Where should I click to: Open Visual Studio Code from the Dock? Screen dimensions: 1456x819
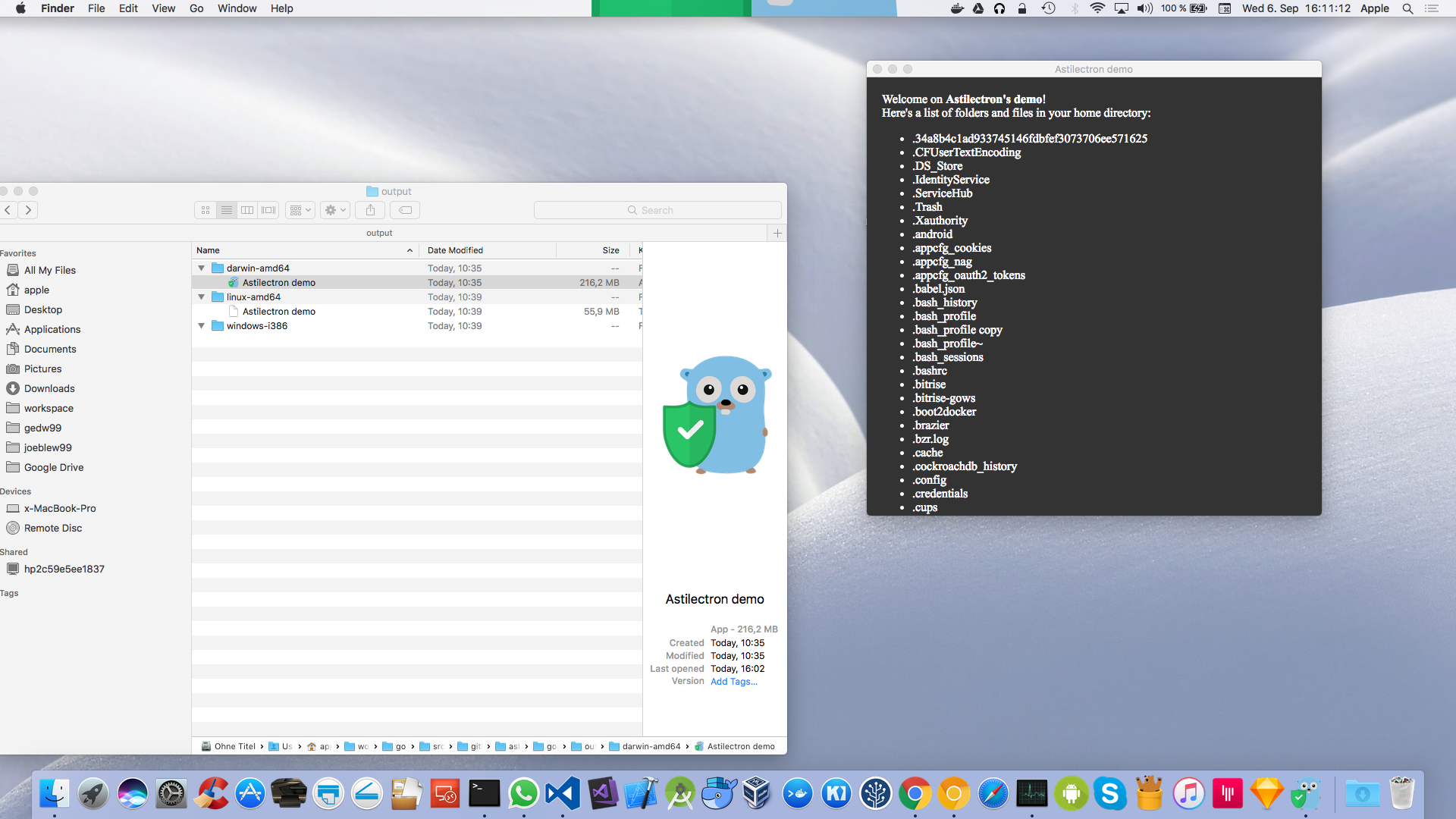pyautogui.click(x=562, y=793)
